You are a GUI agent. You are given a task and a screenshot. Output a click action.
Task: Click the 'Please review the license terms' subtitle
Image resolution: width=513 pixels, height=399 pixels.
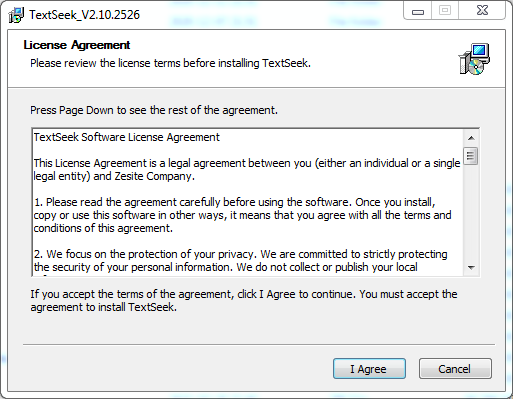click(x=170, y=63)
